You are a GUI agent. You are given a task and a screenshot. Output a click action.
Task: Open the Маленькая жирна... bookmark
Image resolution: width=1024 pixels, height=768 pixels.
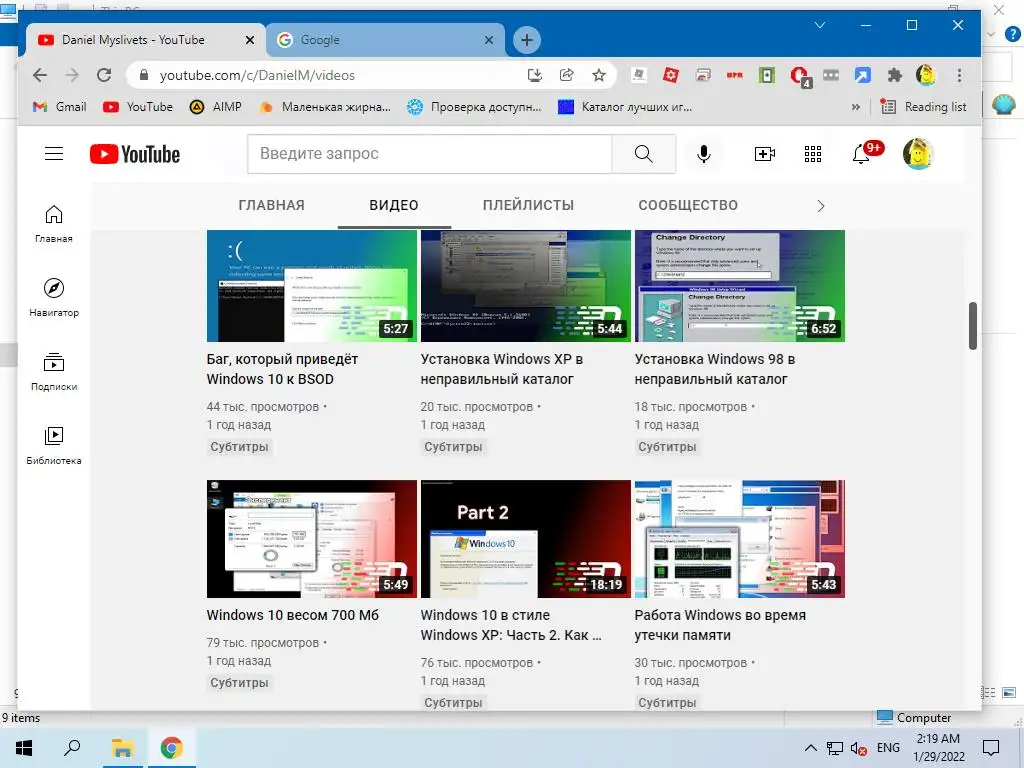[325, 106]
